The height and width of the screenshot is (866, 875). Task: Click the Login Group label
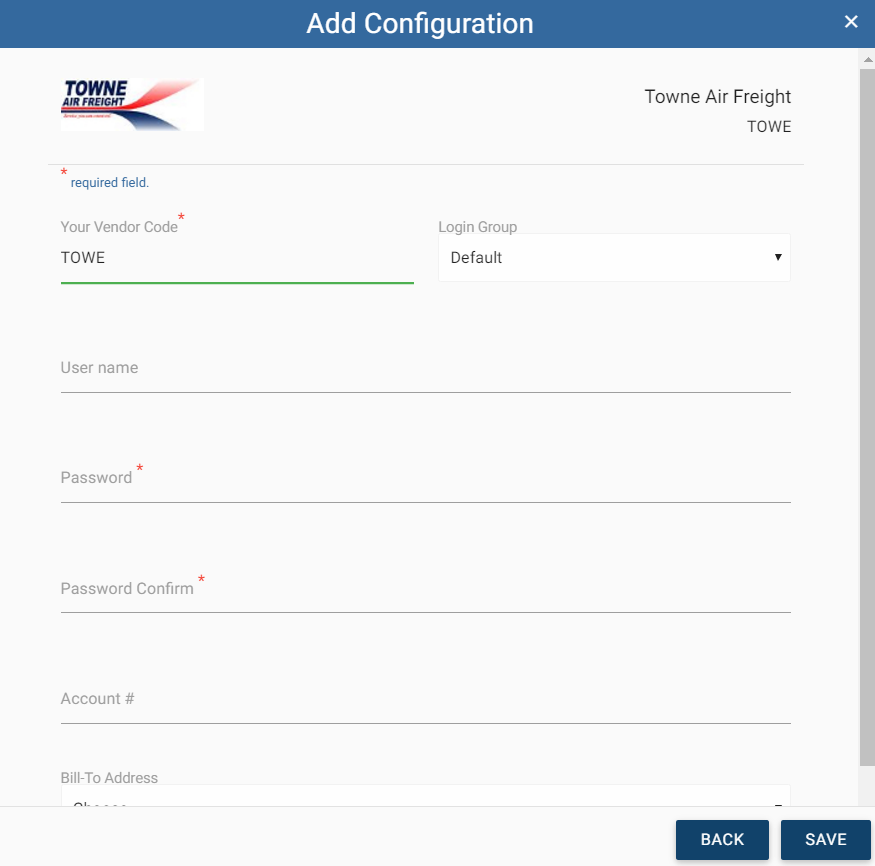click(478, 227)
